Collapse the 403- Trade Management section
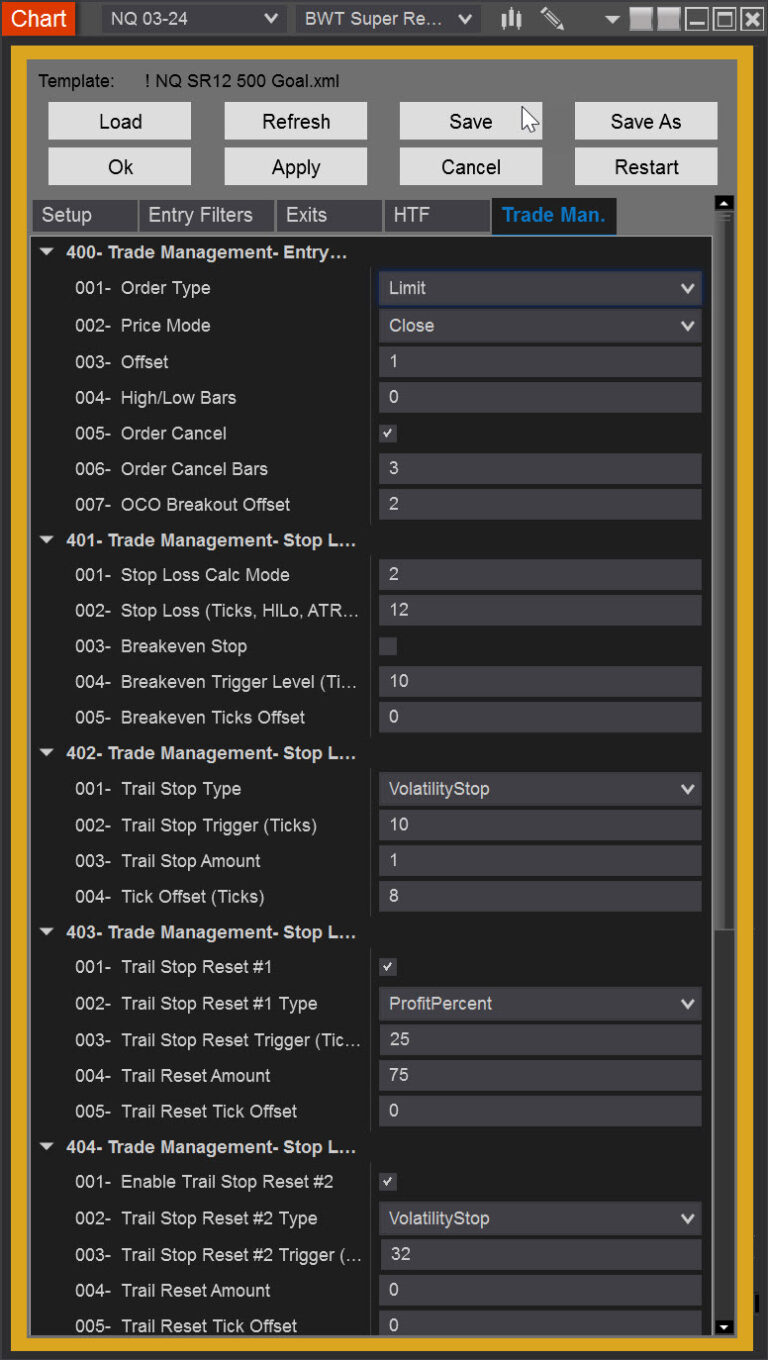768x1360 pixels. (46, 932)
